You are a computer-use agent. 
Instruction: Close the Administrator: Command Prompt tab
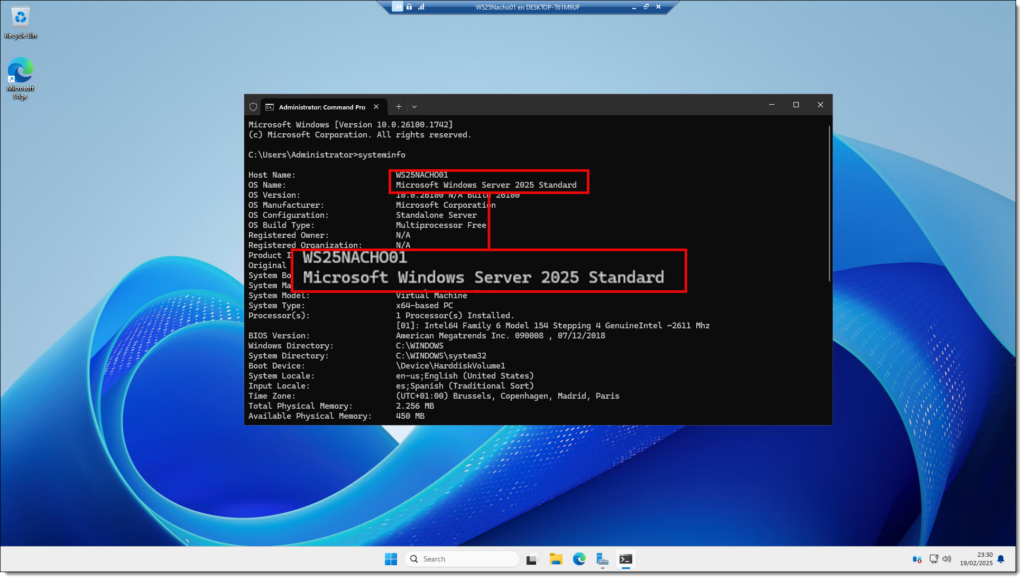tap(377, 107)
